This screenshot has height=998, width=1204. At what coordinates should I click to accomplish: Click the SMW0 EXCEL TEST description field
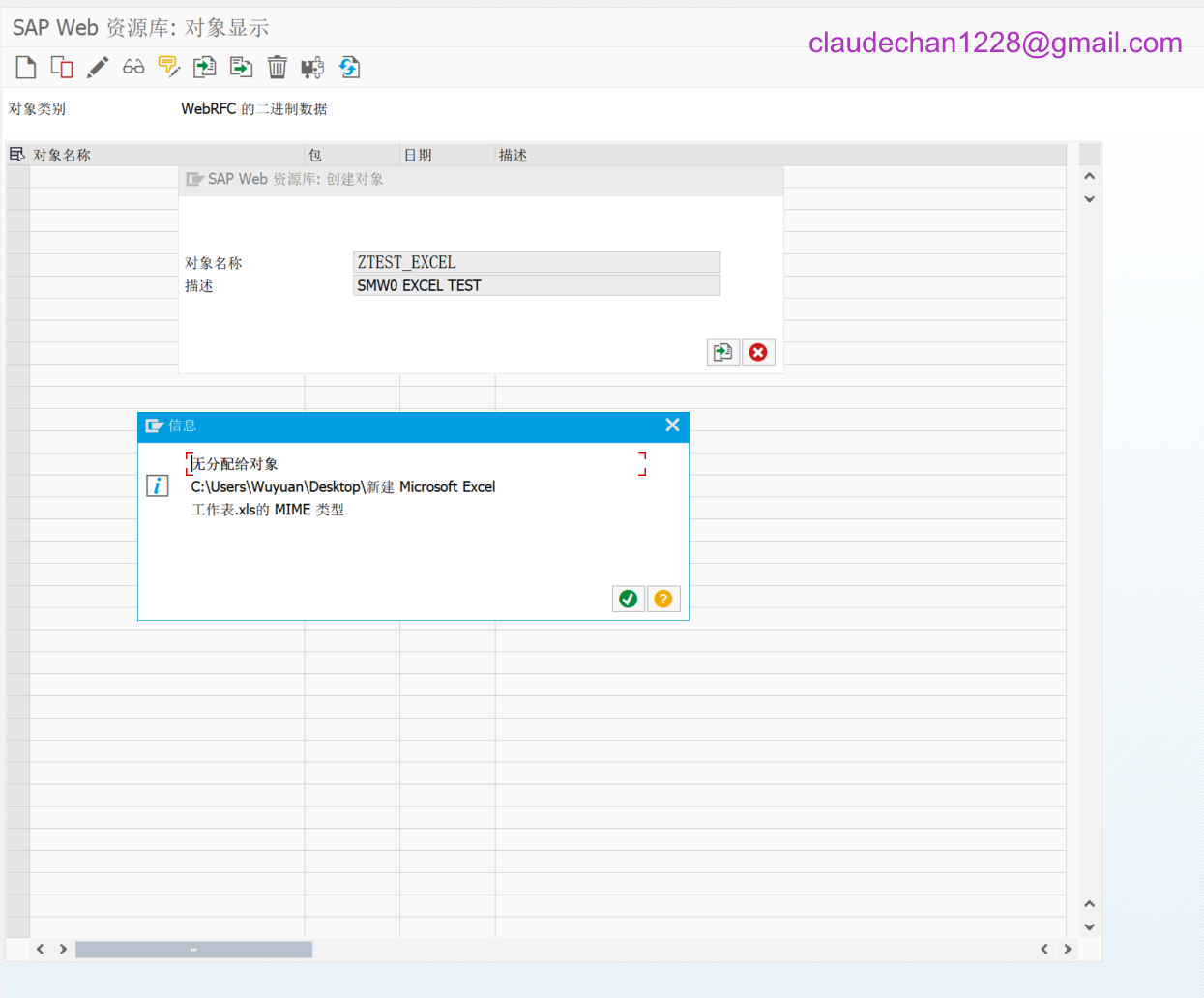pos(537,285)
